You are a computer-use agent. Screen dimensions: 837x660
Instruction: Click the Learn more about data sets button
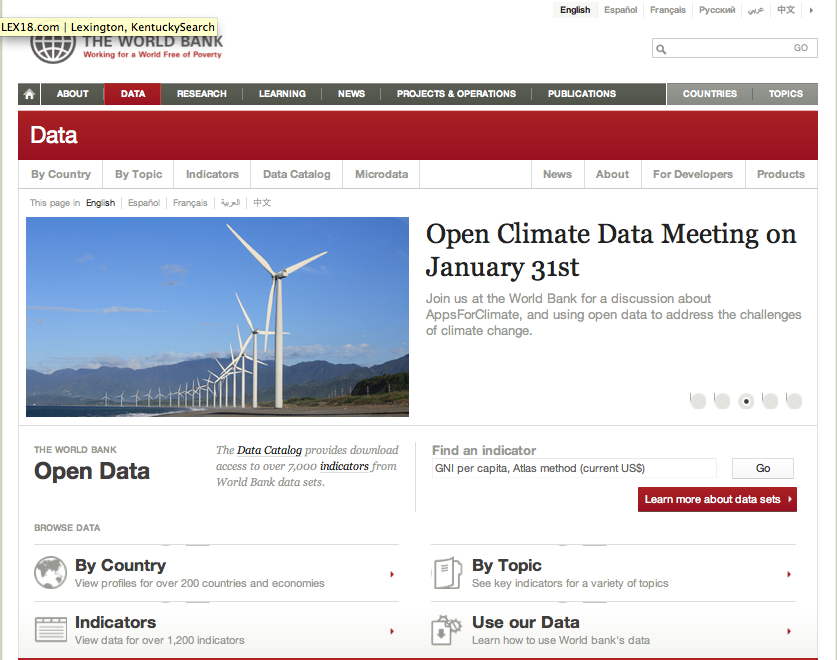pyautogui.click(x=717, y=499)
